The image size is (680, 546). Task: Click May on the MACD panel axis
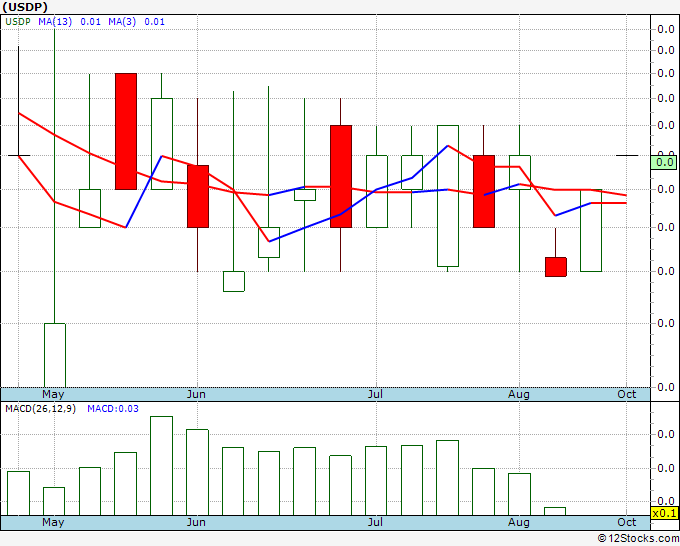(x=53, y=522)
